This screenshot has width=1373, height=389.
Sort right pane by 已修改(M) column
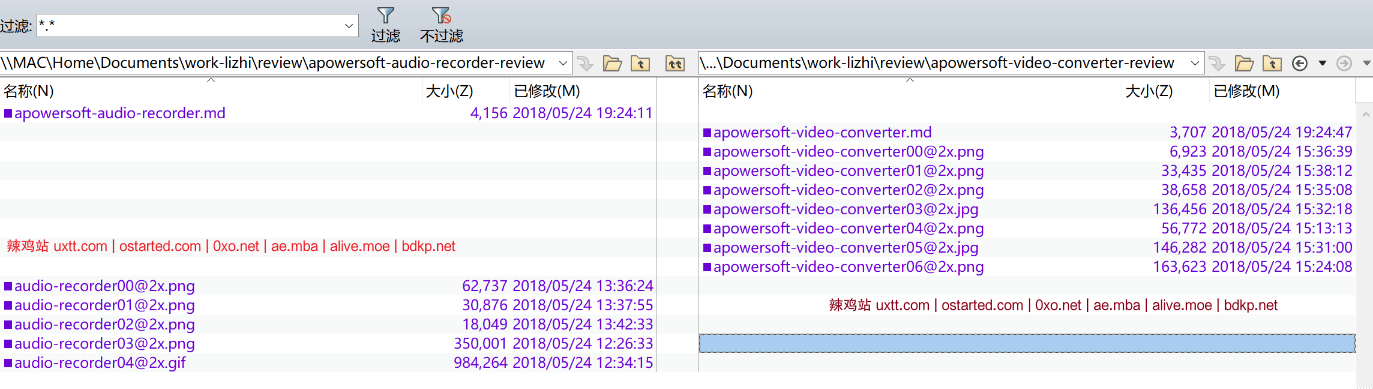(x=1281, y=92)
